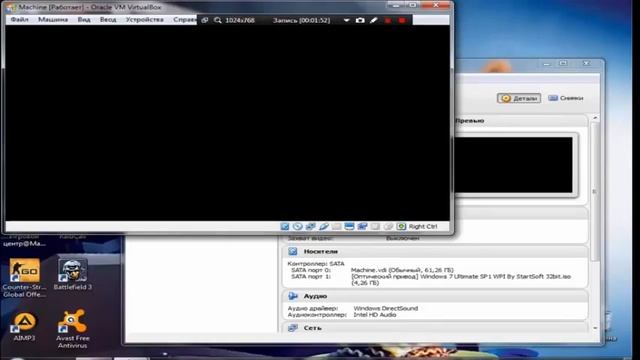Click the hard disk activity status icon
The width and height of the screenshot is (640, 360).
pos(285,226)
